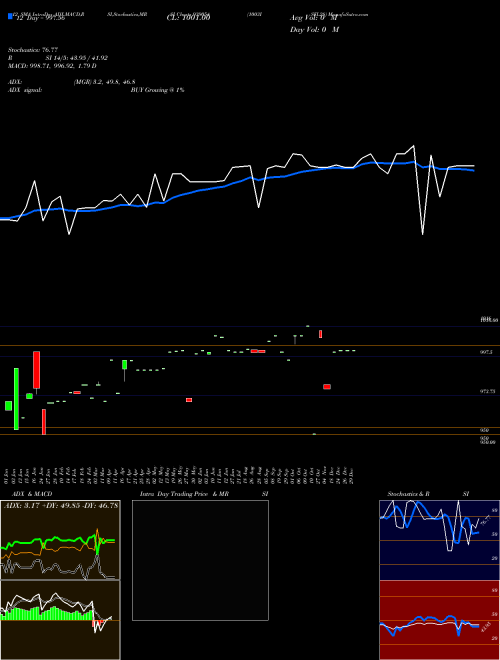Select the ADX (MGR) 3.2, 49.8, 46.8 values

104,82
